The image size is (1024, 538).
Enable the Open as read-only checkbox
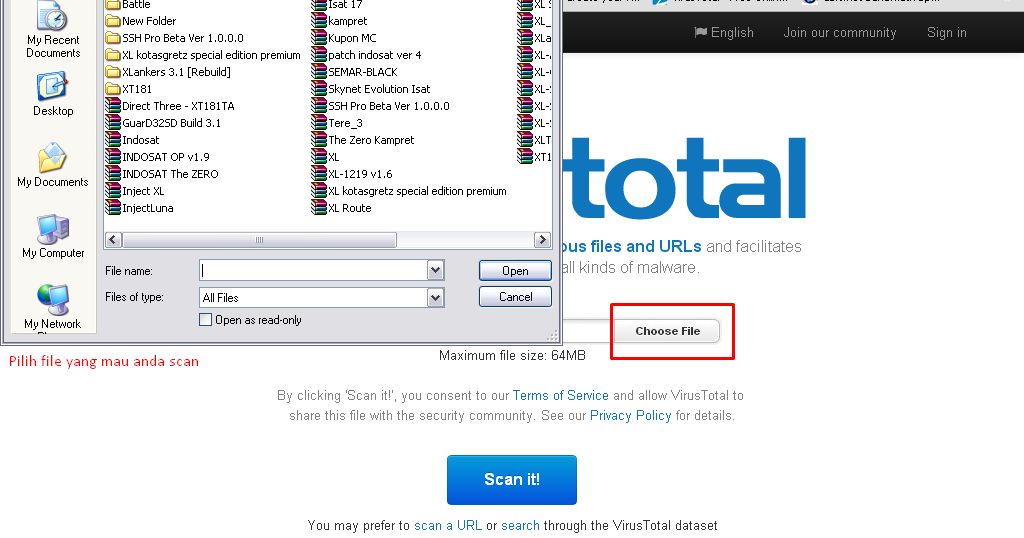coord(205,320)
